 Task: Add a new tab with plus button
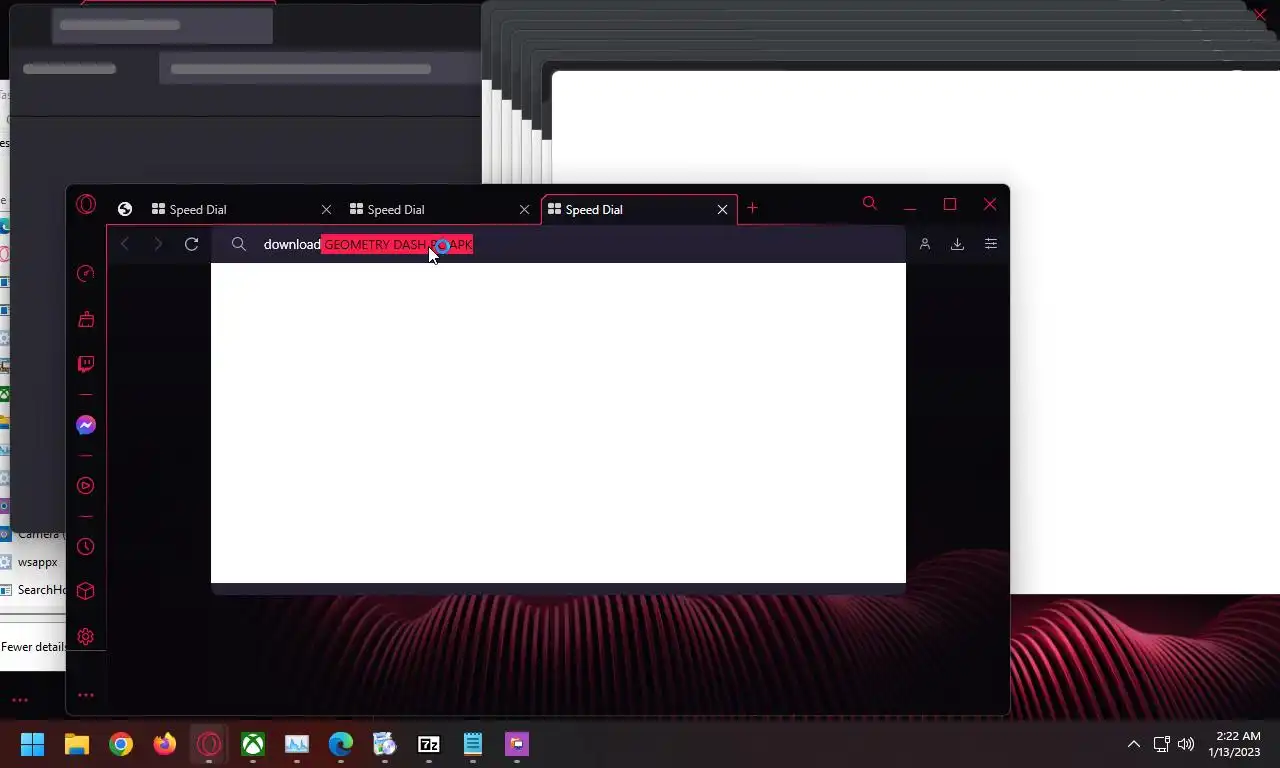point(752,208)
